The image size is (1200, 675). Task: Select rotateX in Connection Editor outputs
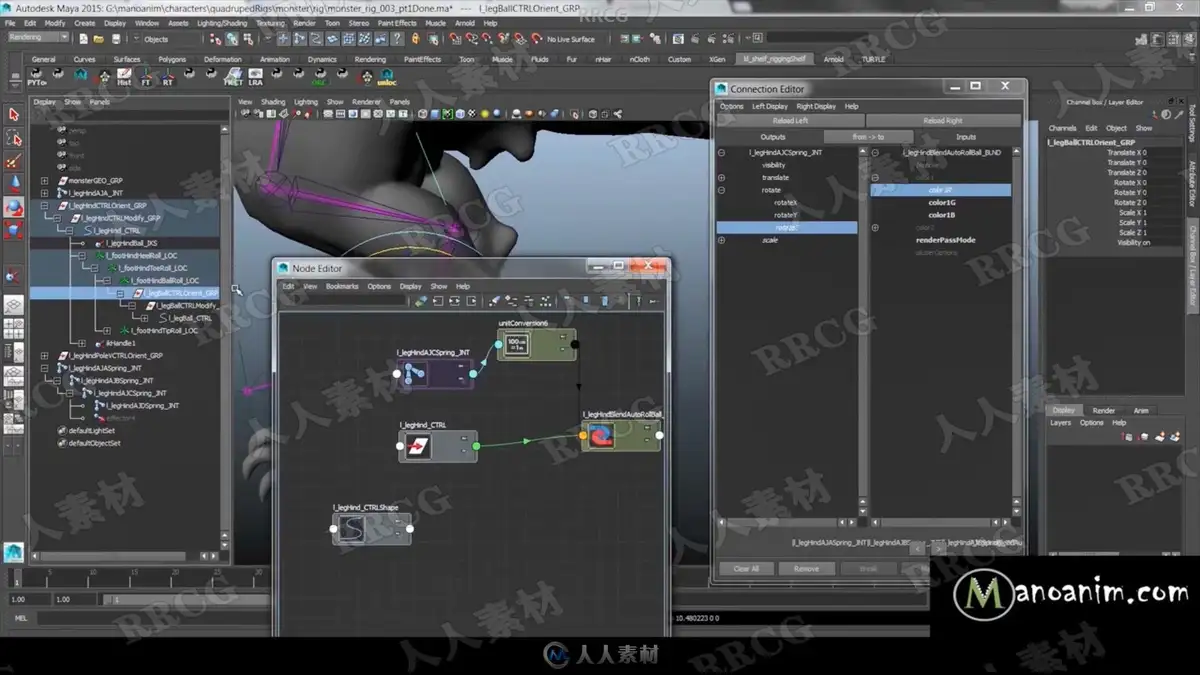point(786,203)
